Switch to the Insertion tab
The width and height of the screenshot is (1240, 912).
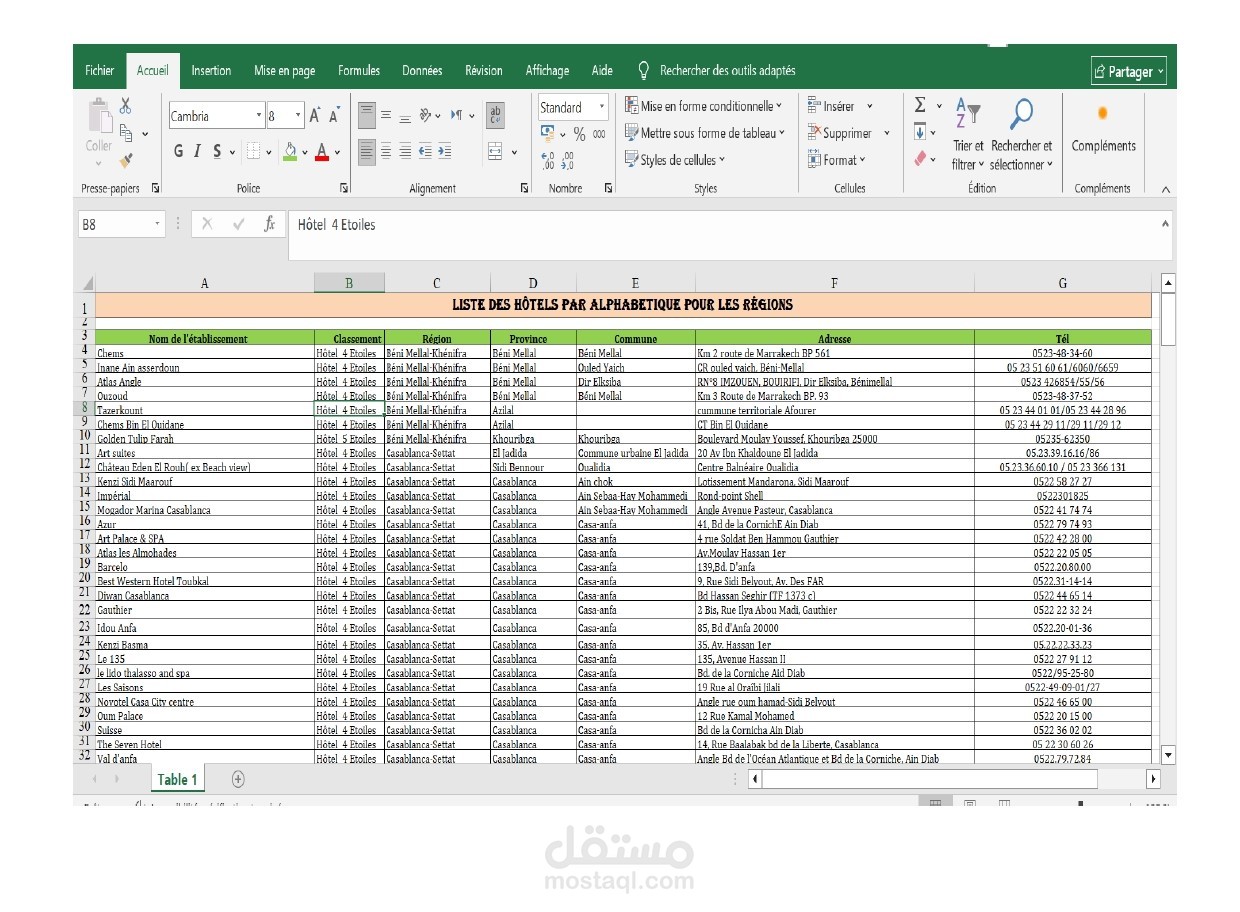[x=211, y=71]
